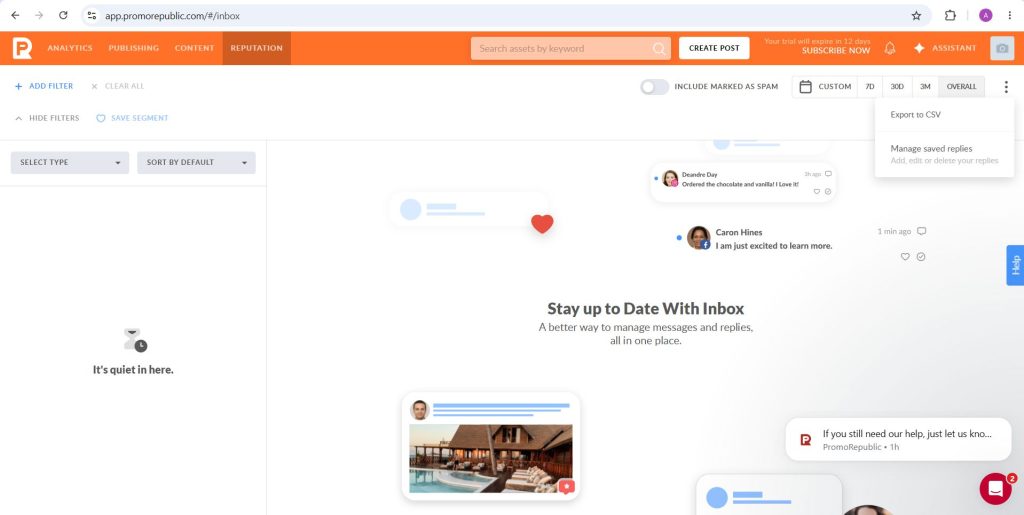Select the 7D time range

coord(870,87)
